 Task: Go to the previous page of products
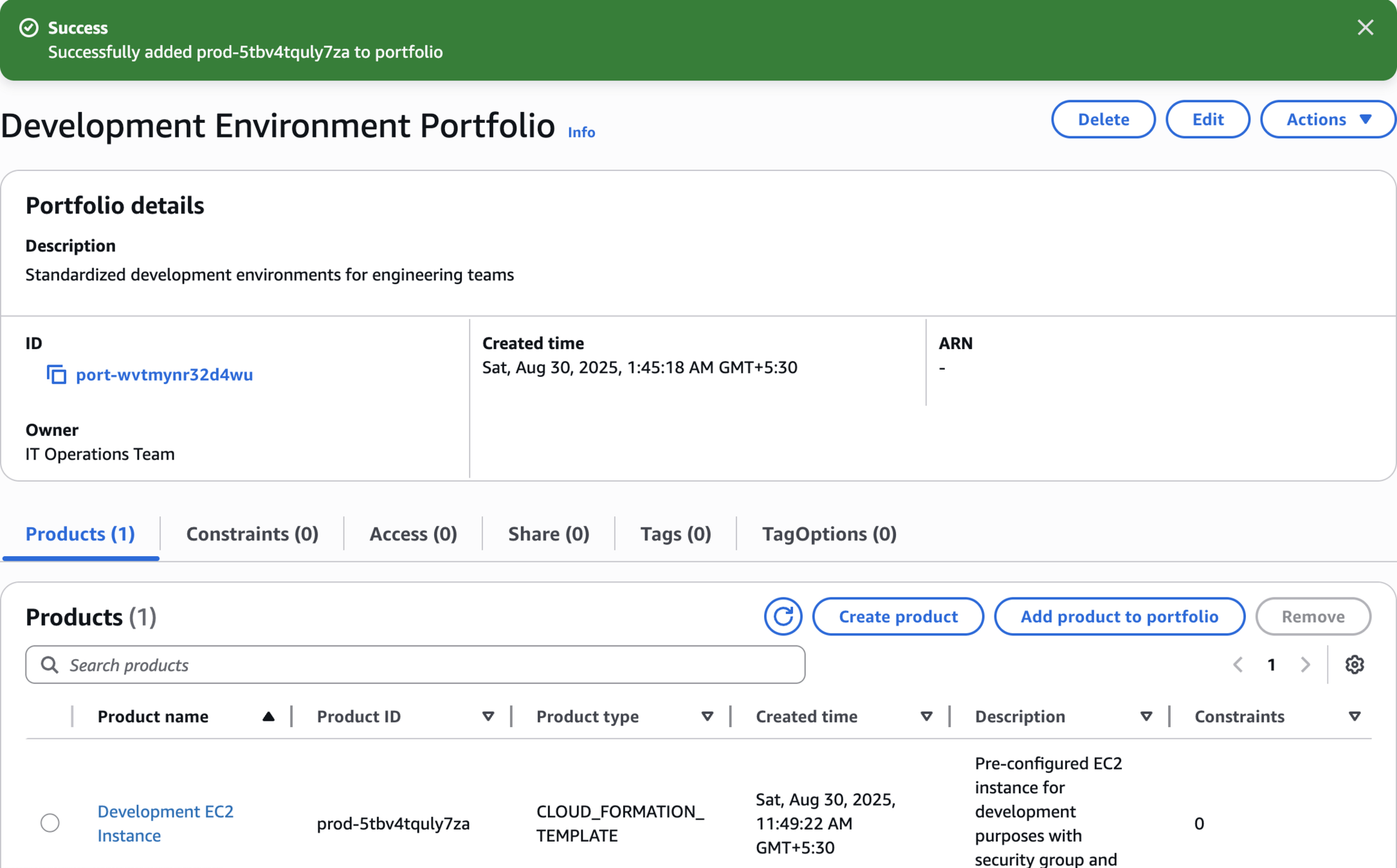tap(1237, 664)
